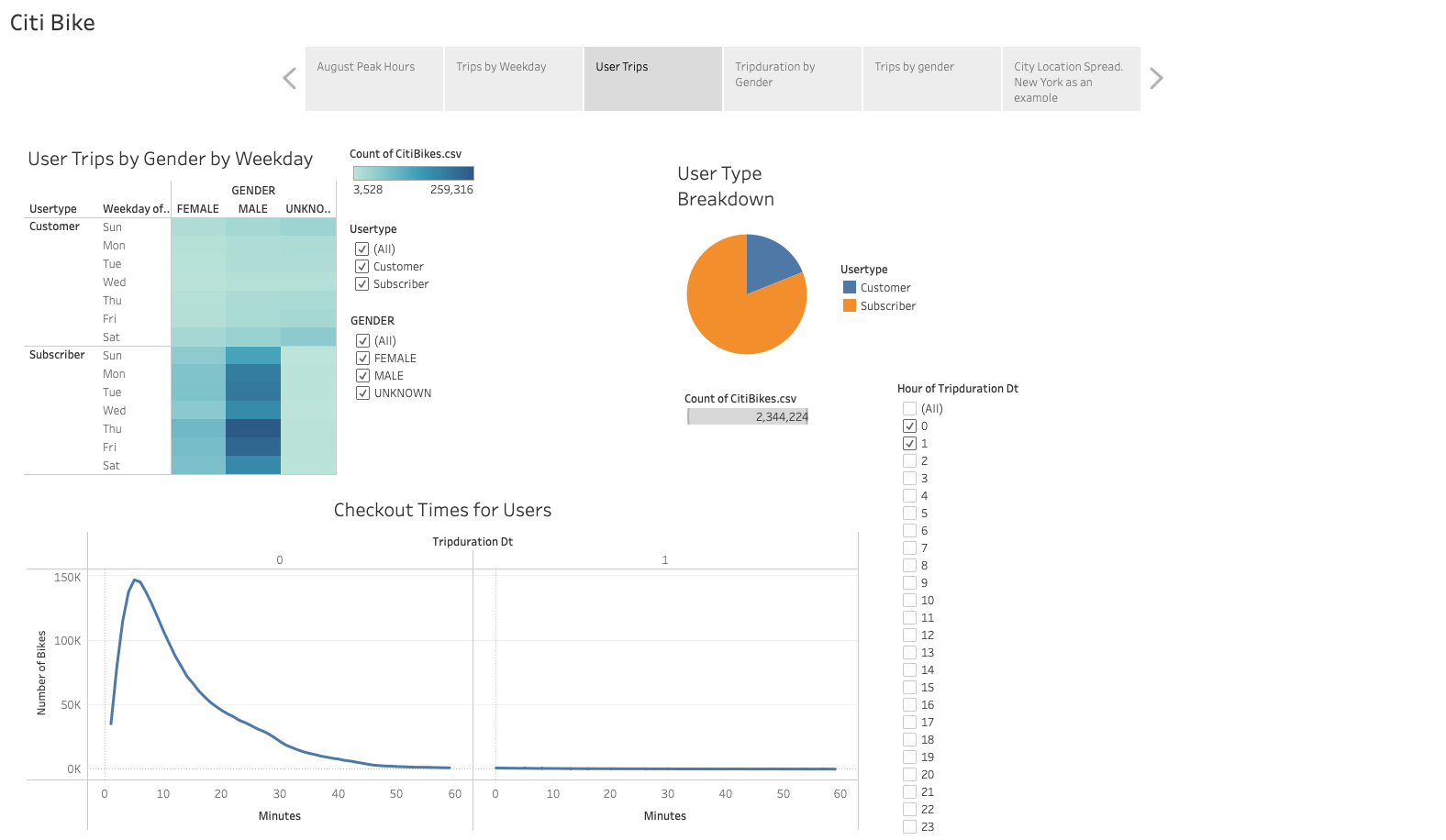Click the Subscriber orange legend swatch

click(850, 306)
